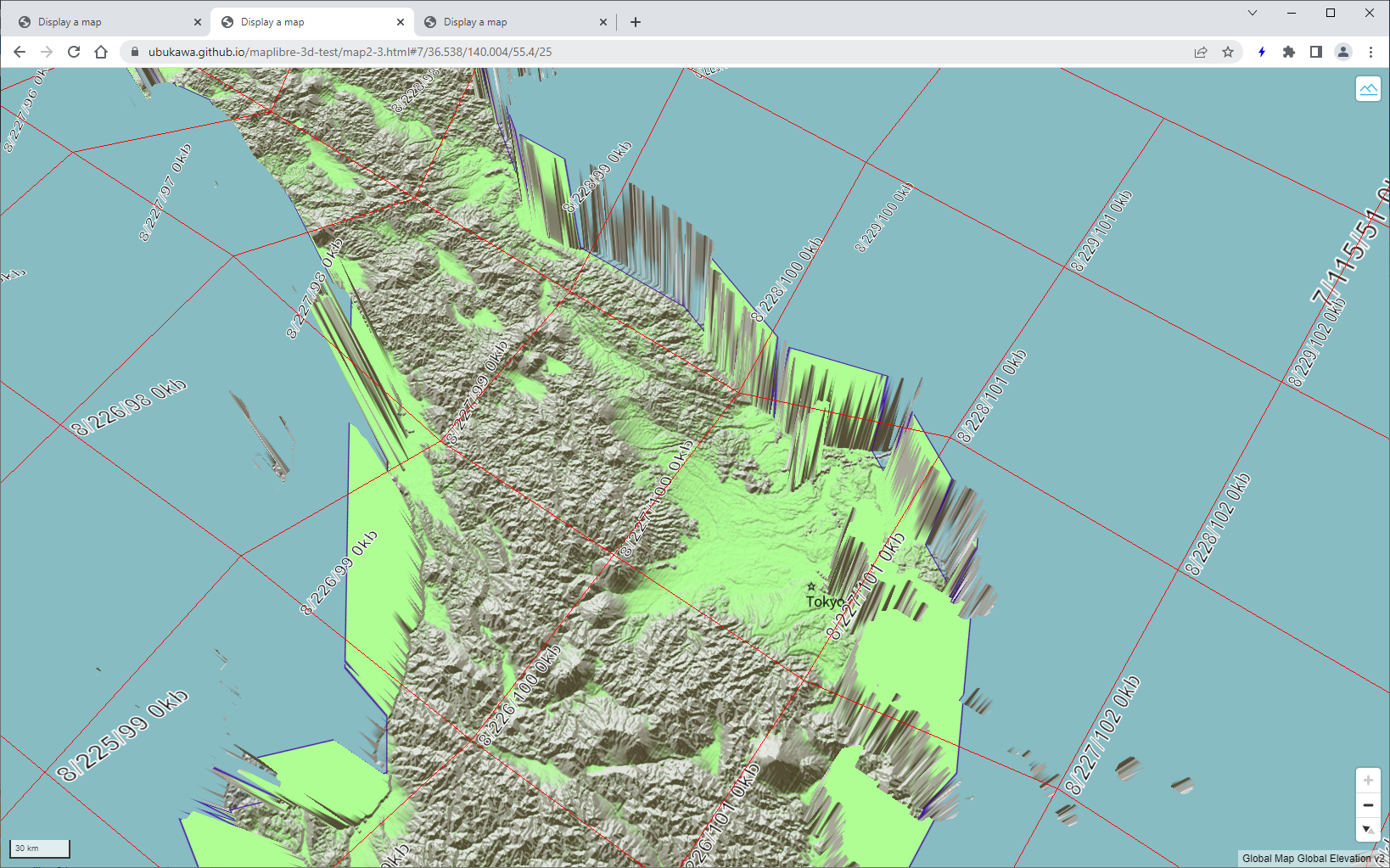Click Global Map Global Elevation attribution
Image resolution: width=1390 pixels, height=868 pixels.
[x=1313, y=859]
